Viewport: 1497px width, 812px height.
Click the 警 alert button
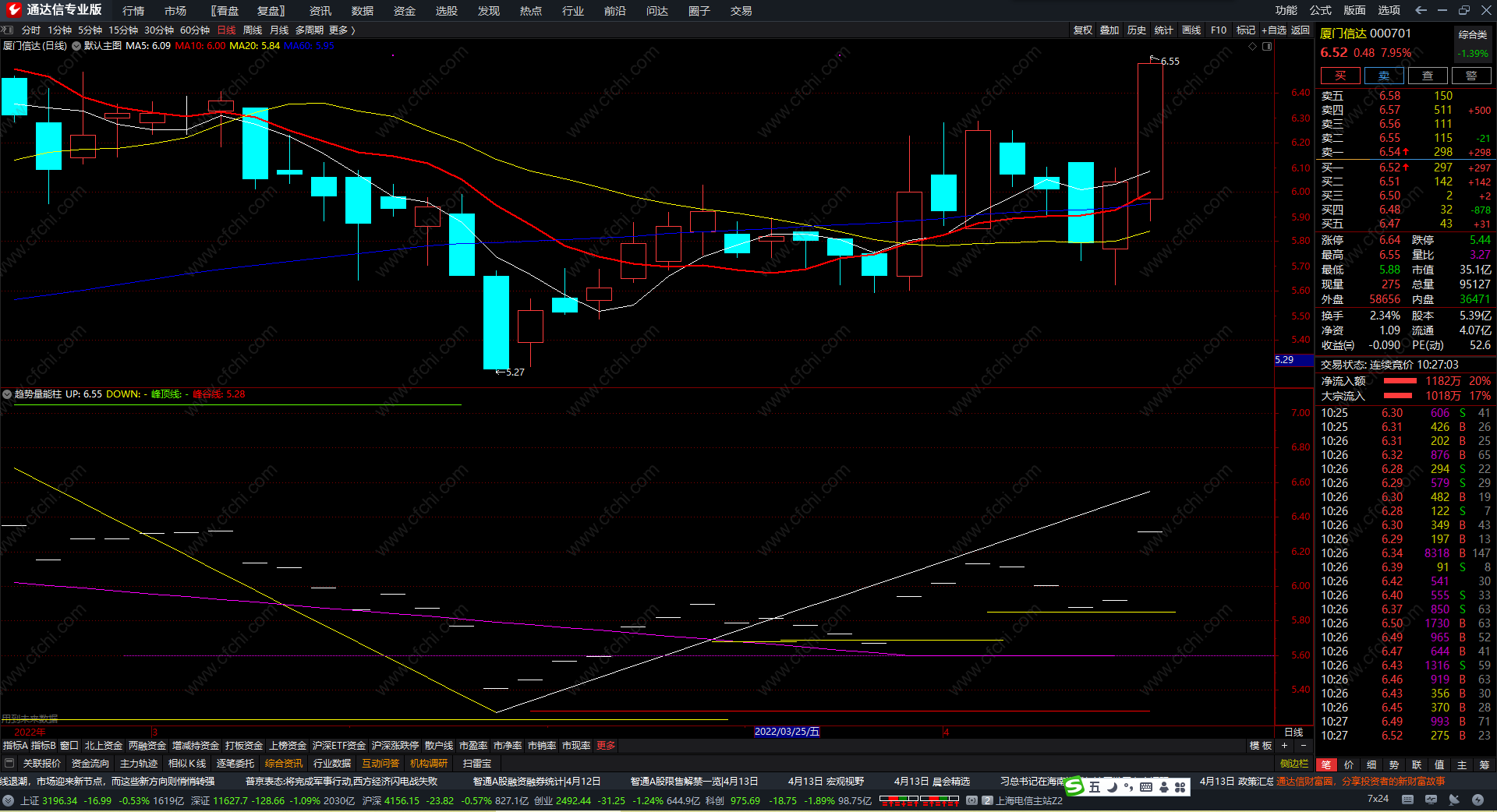pos(1471,76)
